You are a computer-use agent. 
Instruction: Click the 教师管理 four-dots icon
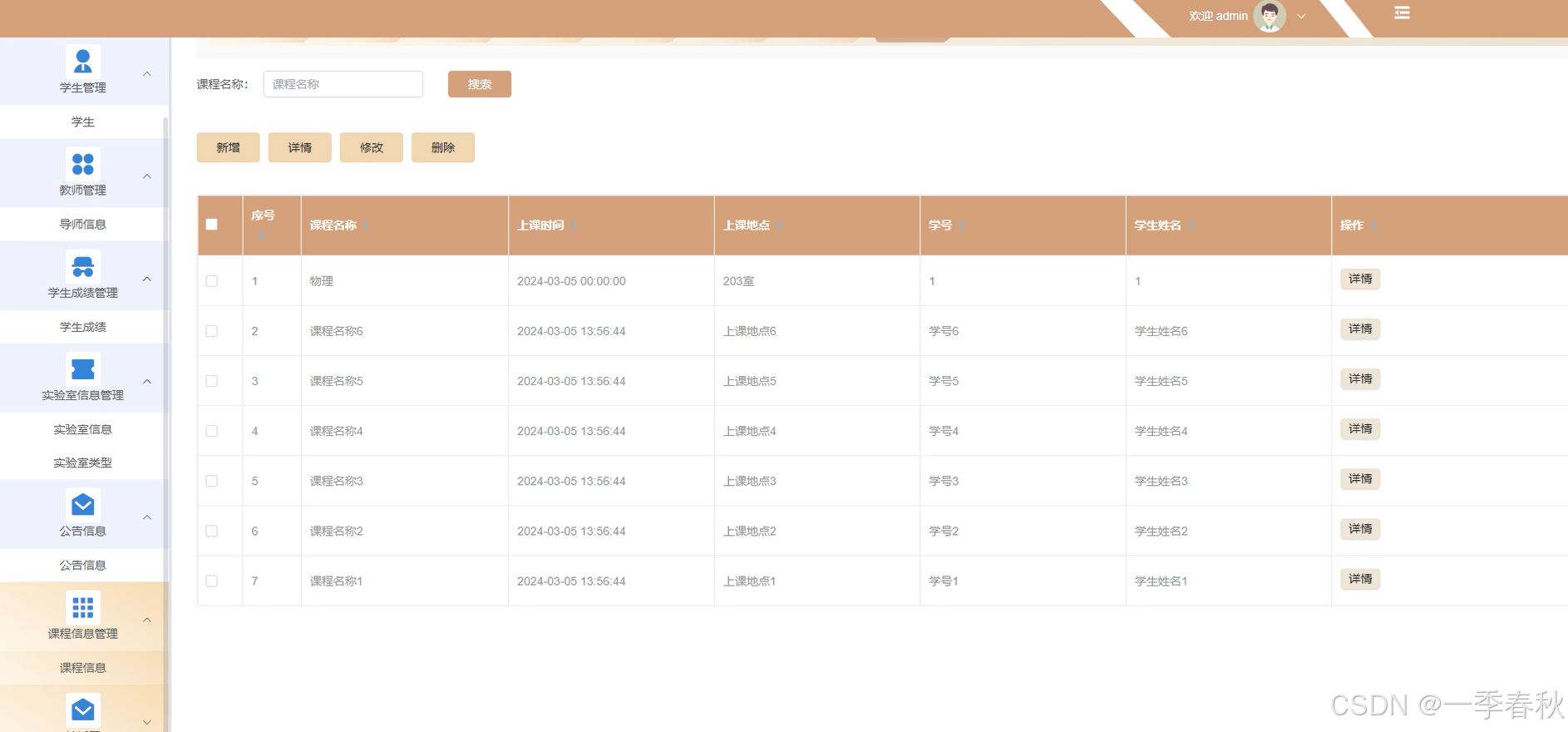83,164
